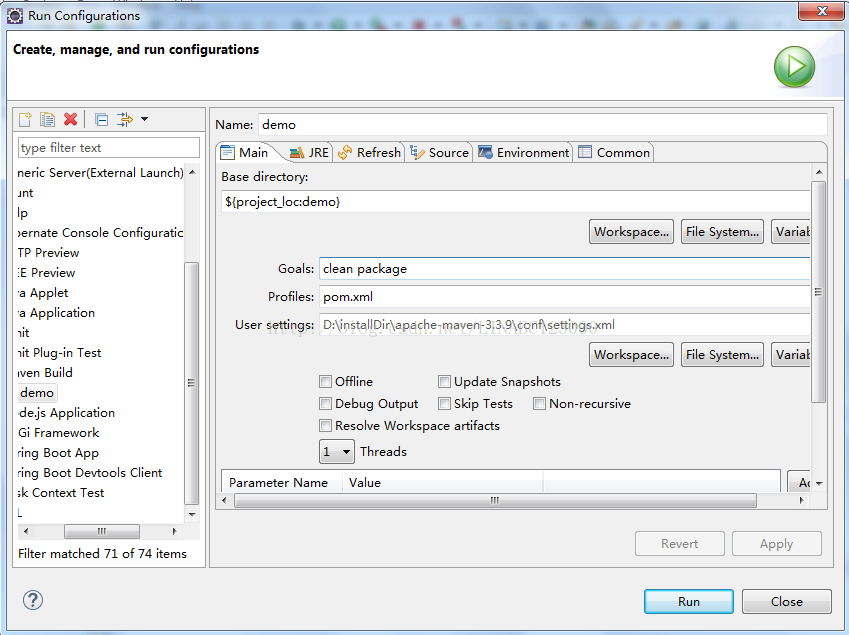The image size is (849, 635).
Task: Click the main panel's horizontal scrollbar thumb
Action: click(494, 500)
